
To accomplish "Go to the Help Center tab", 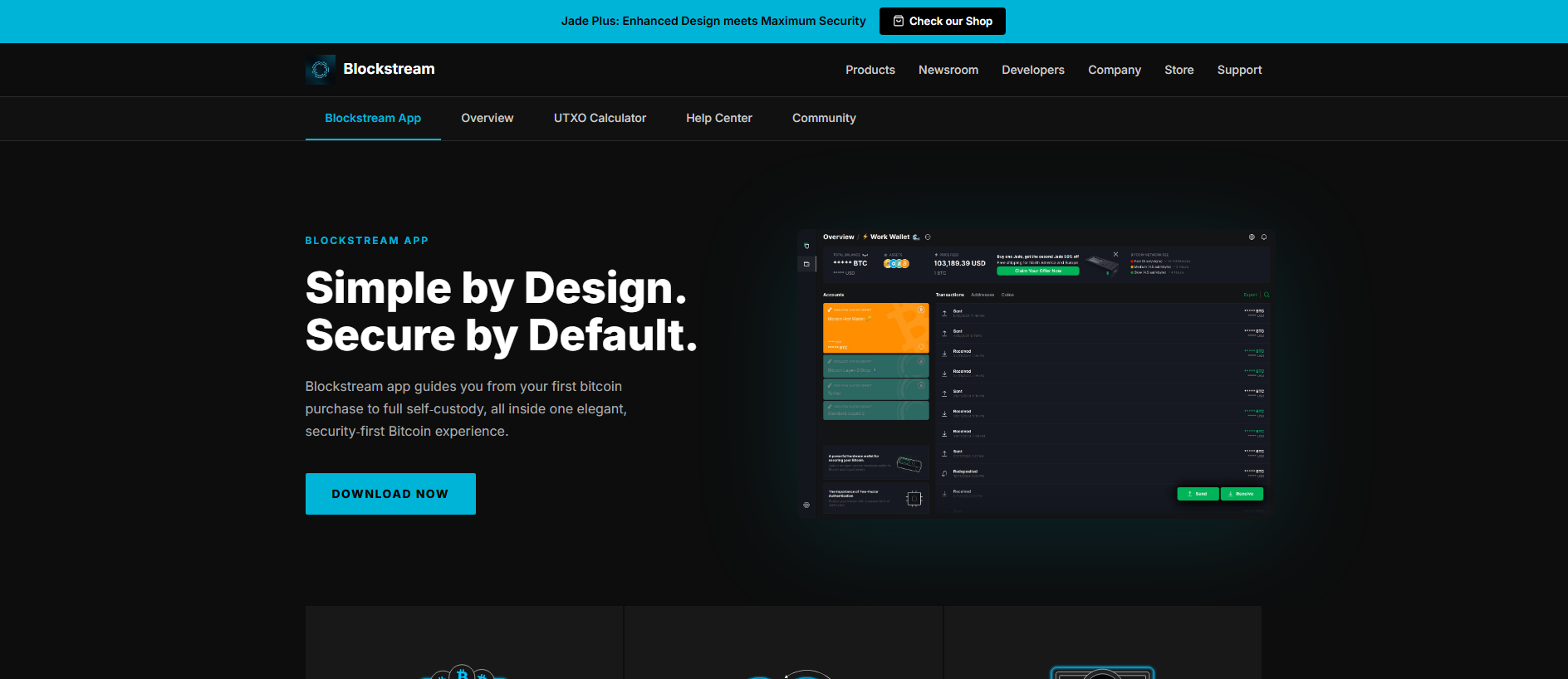I will tap(719, 118).
